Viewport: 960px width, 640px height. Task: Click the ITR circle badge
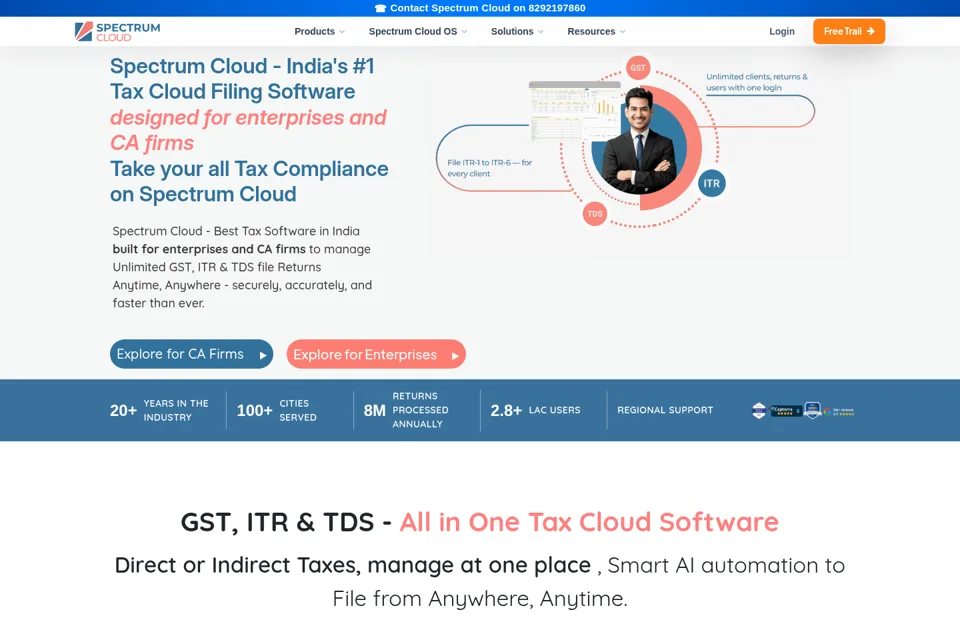click(711, 183)
